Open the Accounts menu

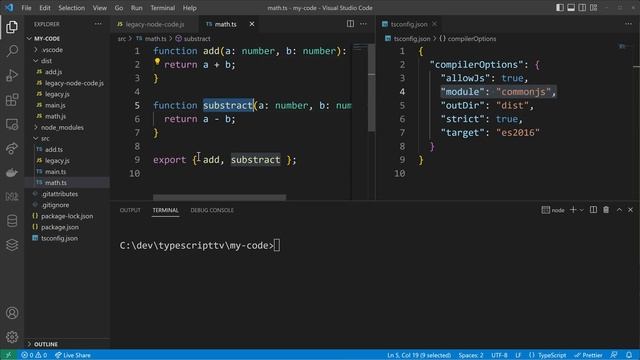click(x=12, y=313)
